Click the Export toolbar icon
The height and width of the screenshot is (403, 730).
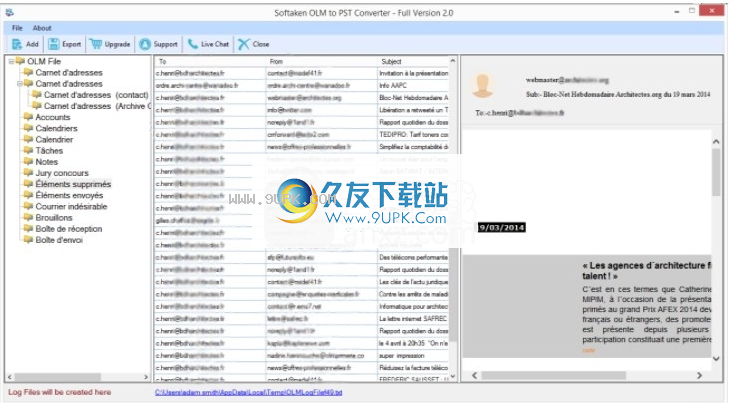[54, 44]
